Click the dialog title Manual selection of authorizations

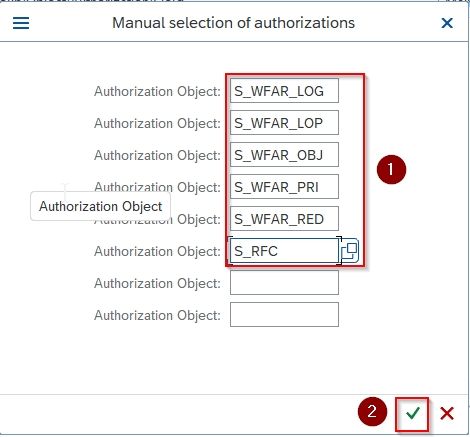[233, 23]
